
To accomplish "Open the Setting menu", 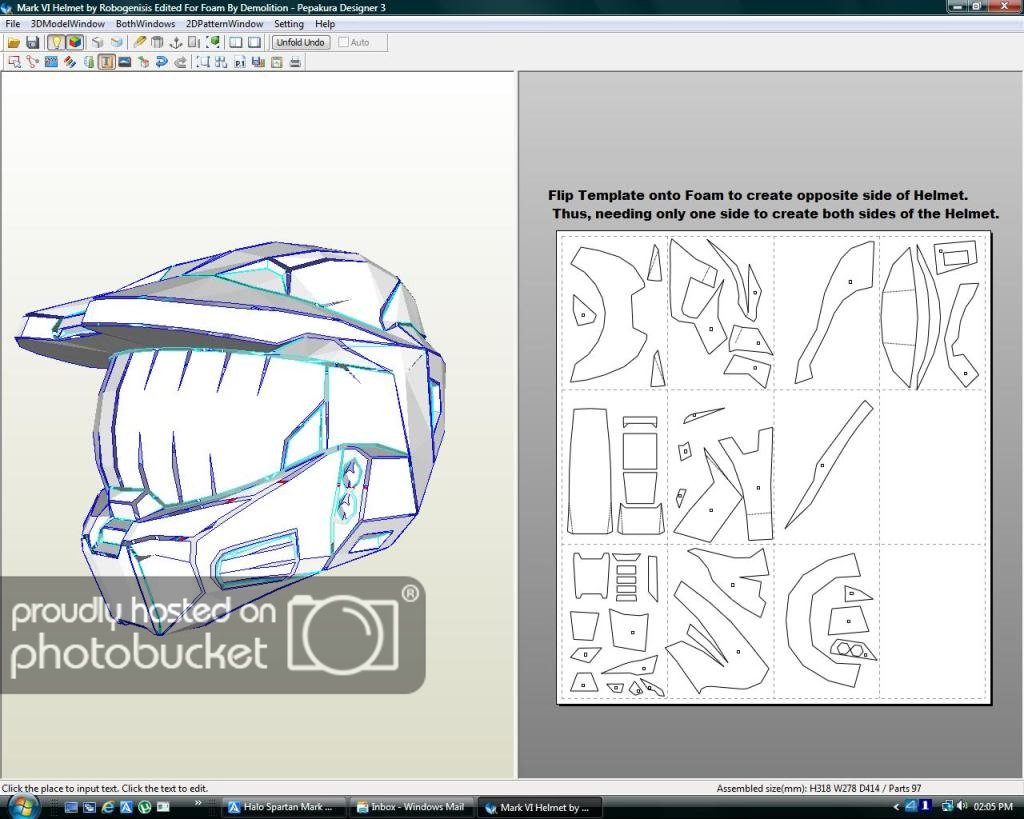I will 289,24.
